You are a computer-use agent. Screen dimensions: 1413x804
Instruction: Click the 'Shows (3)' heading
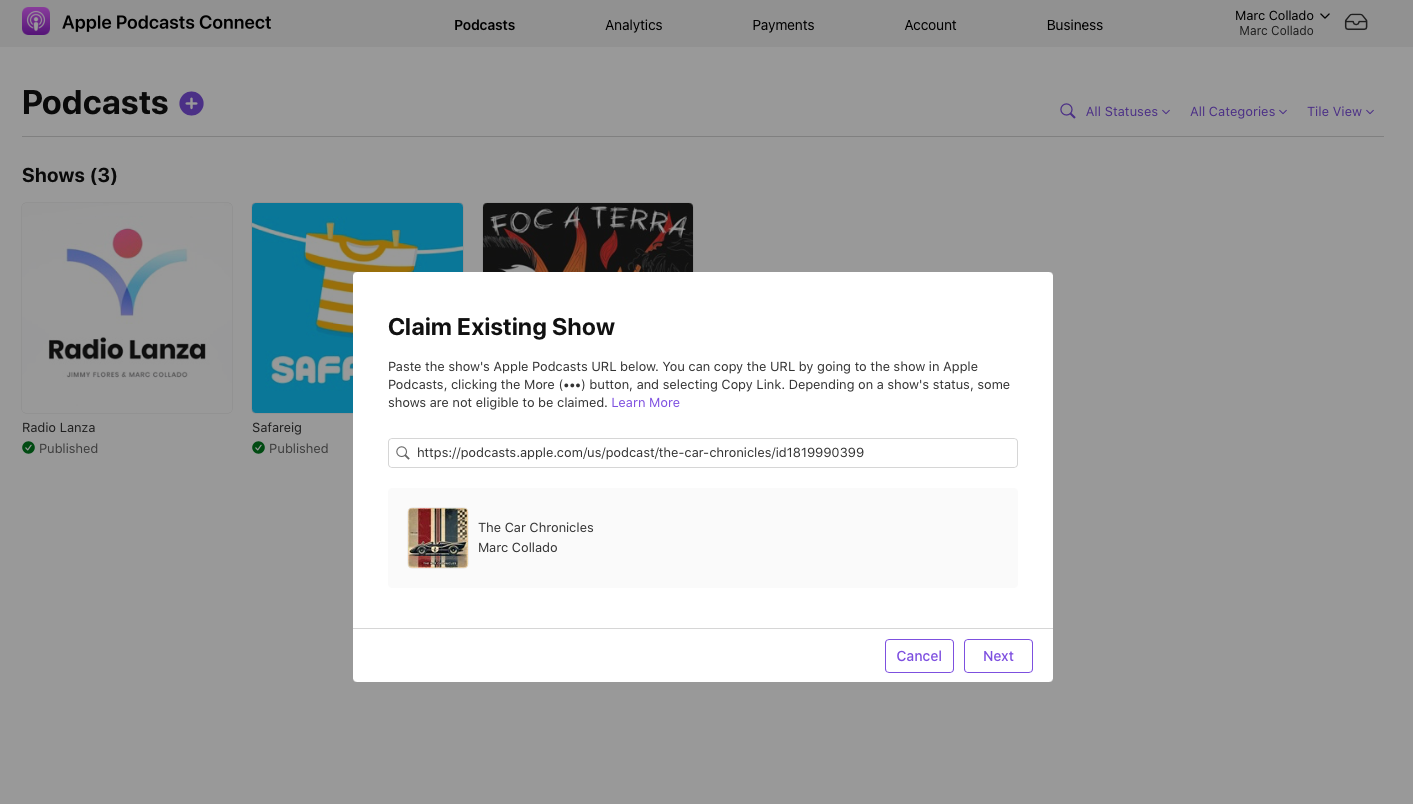(x=70, y=175)
